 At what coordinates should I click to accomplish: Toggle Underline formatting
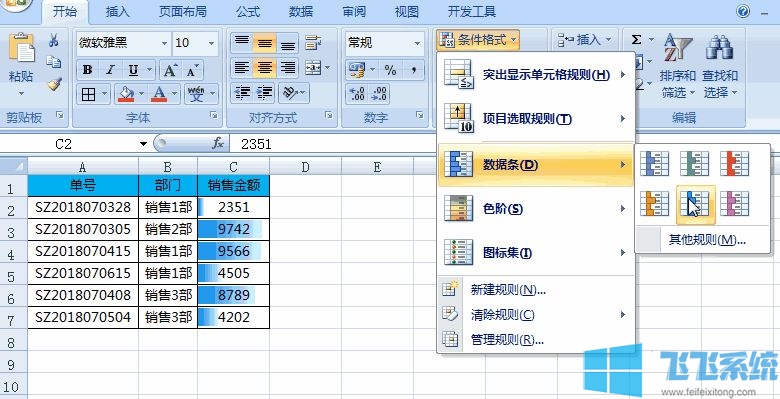(133, 70)
